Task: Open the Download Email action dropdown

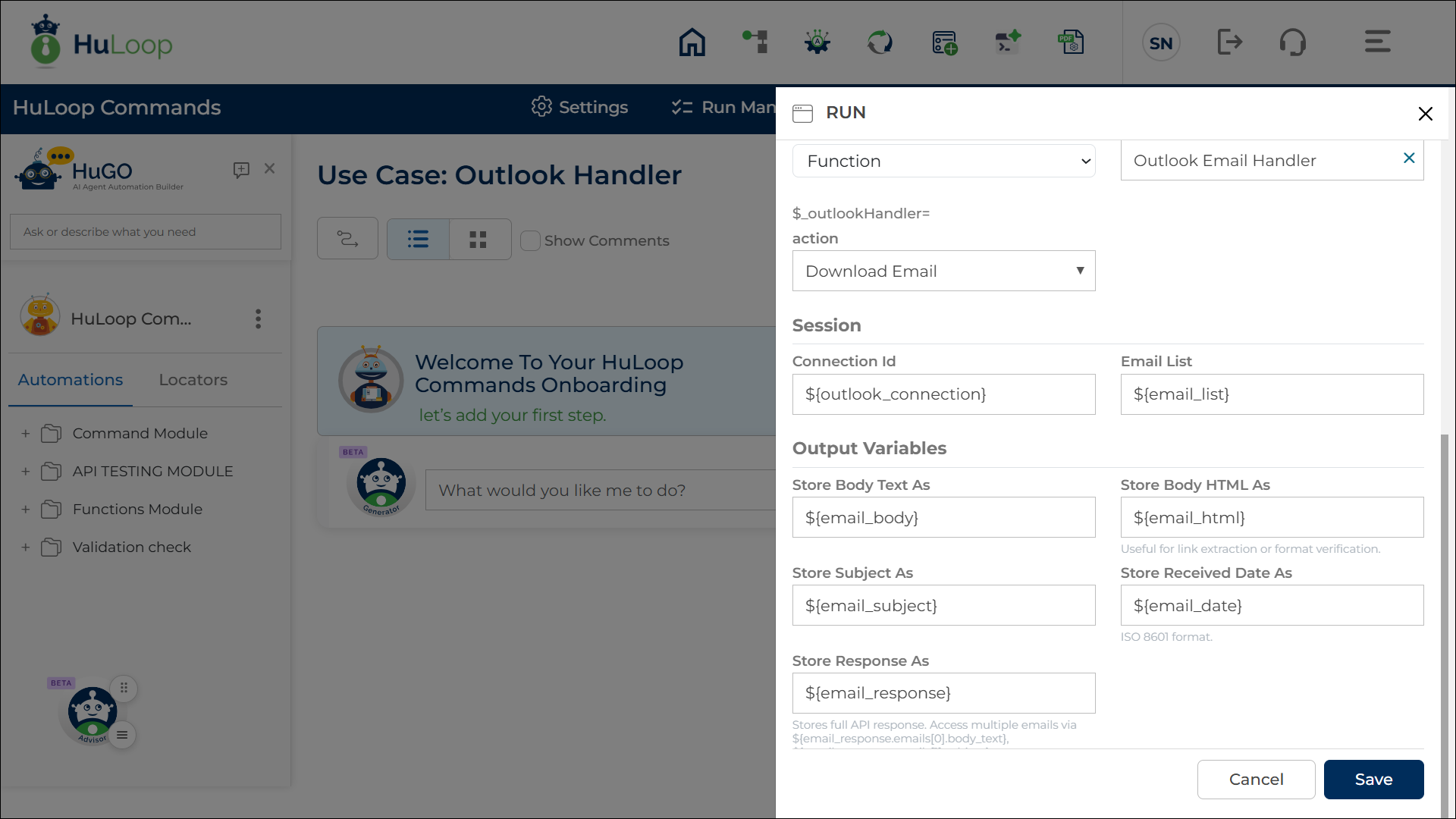Action: coord(943,271)
